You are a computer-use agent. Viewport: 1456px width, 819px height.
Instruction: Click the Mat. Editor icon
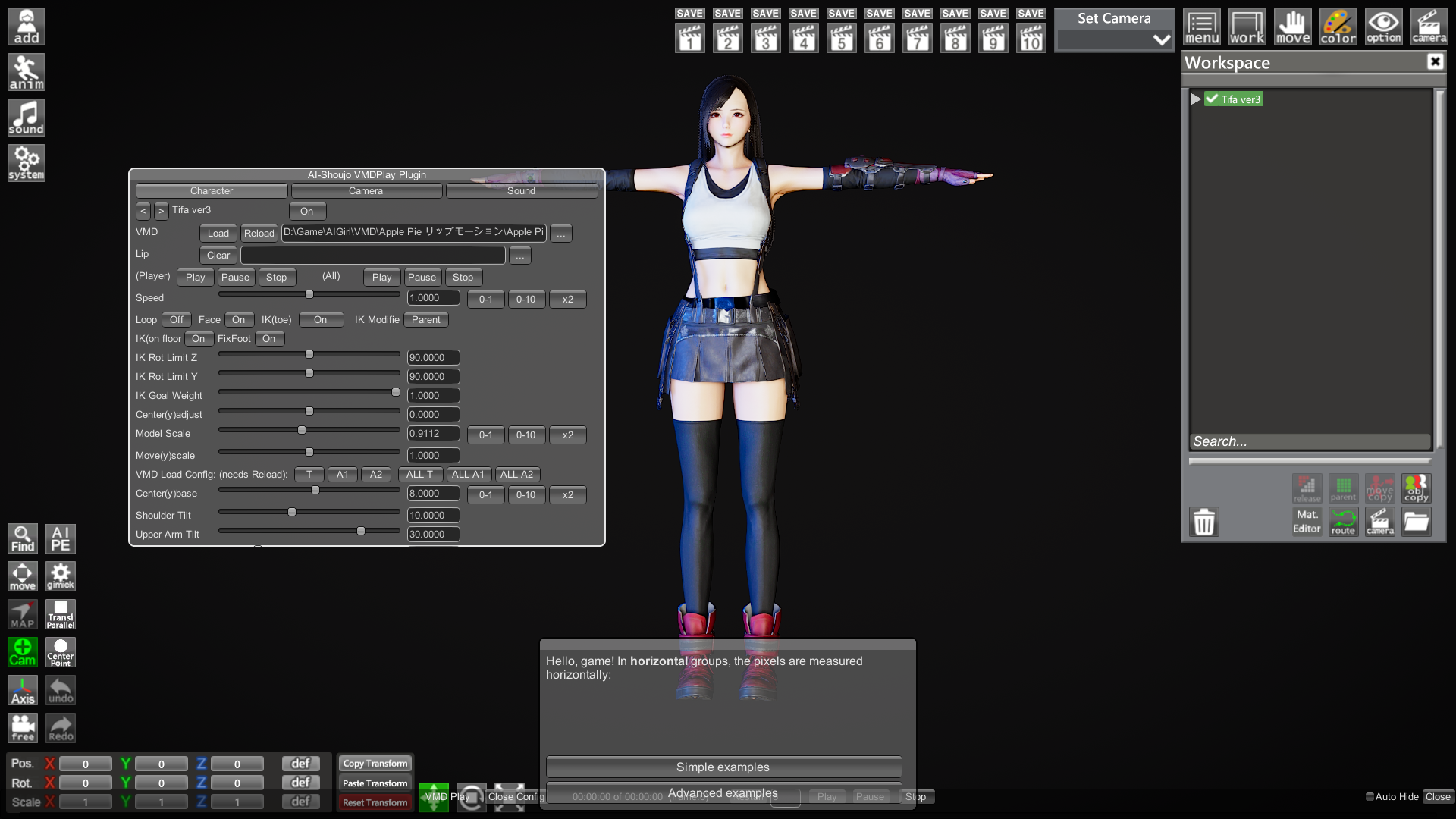pos(1307,522)
